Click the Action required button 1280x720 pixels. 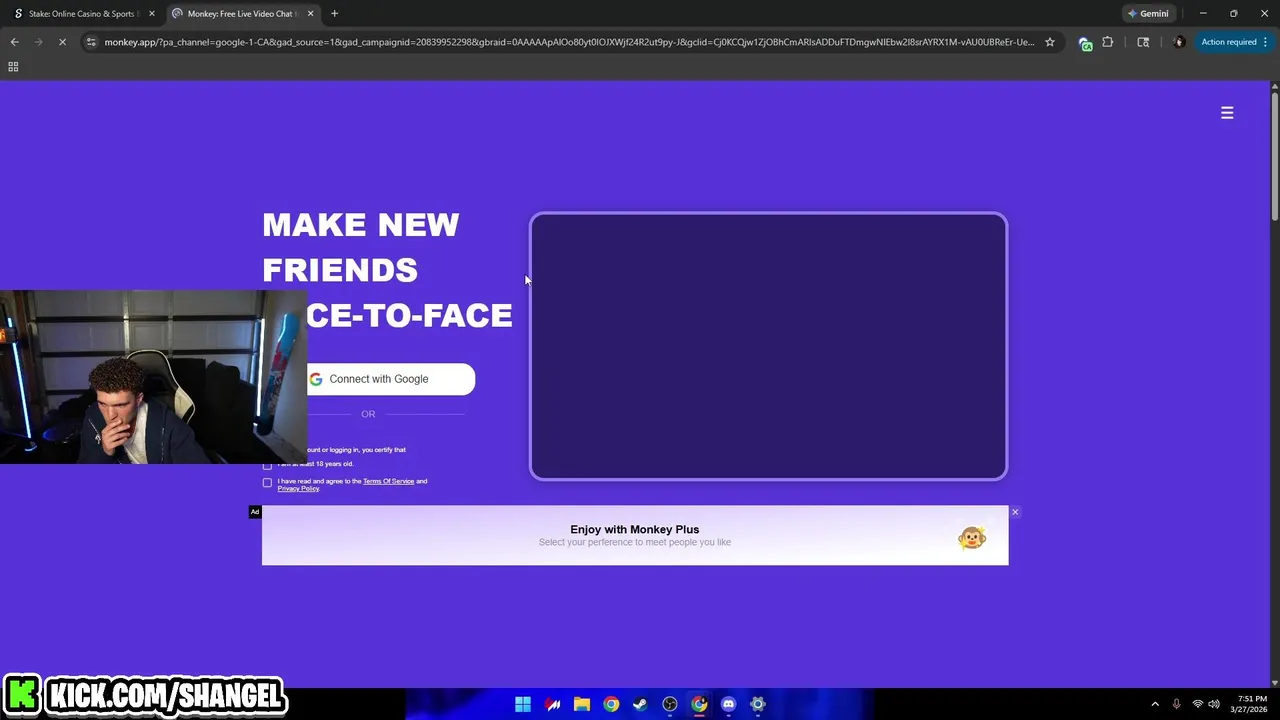tap(1234, 42)
